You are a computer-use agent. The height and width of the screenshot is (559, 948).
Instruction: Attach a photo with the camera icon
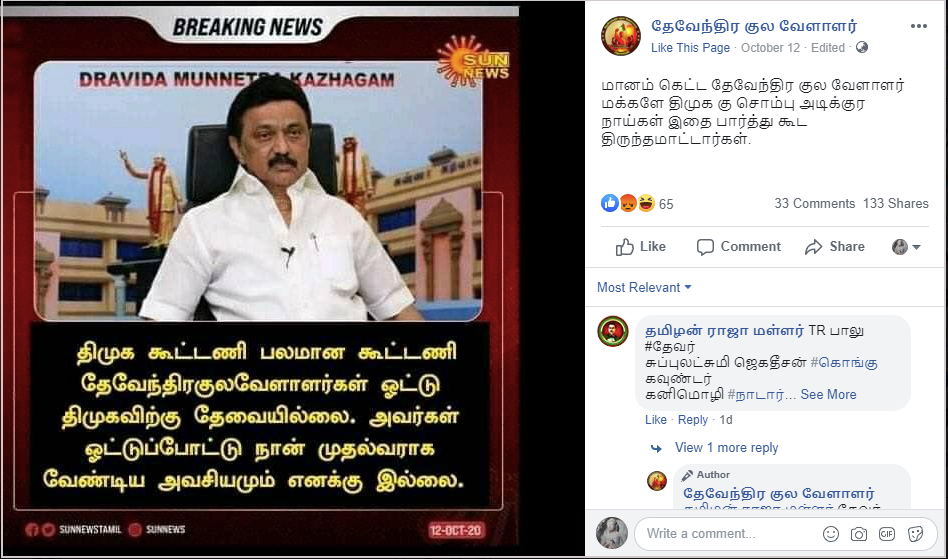click(859, 534)
